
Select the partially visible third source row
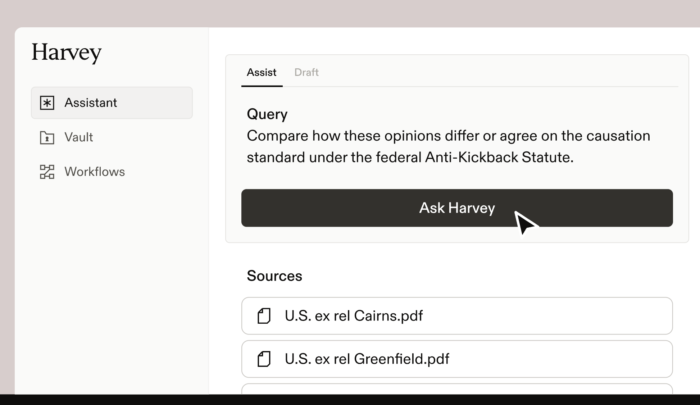(457, 389)
